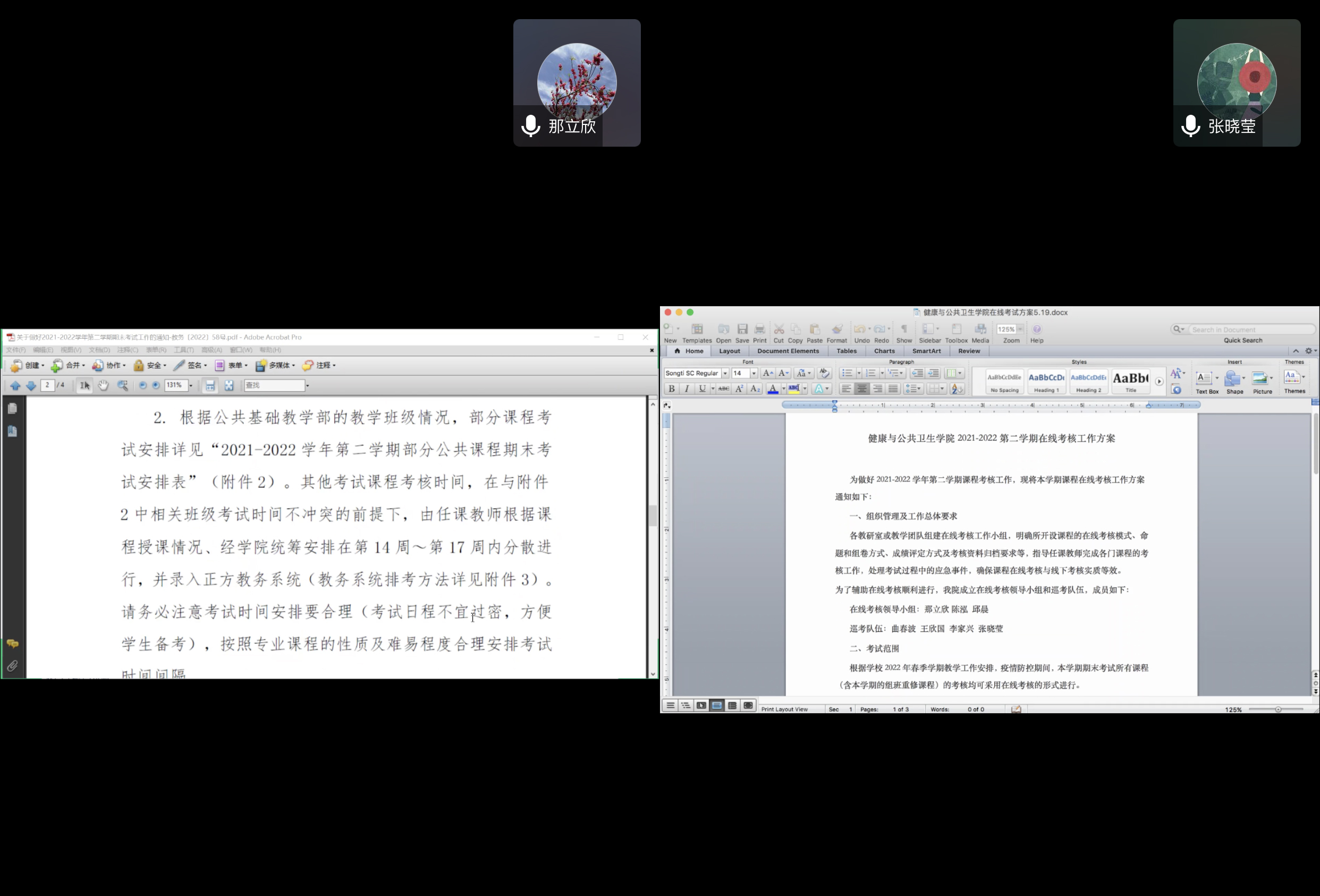The image size is (1320, 896).
Task: Expand the Acrobat 131% zoom dropdown
Action: click(x=191, y=385)
